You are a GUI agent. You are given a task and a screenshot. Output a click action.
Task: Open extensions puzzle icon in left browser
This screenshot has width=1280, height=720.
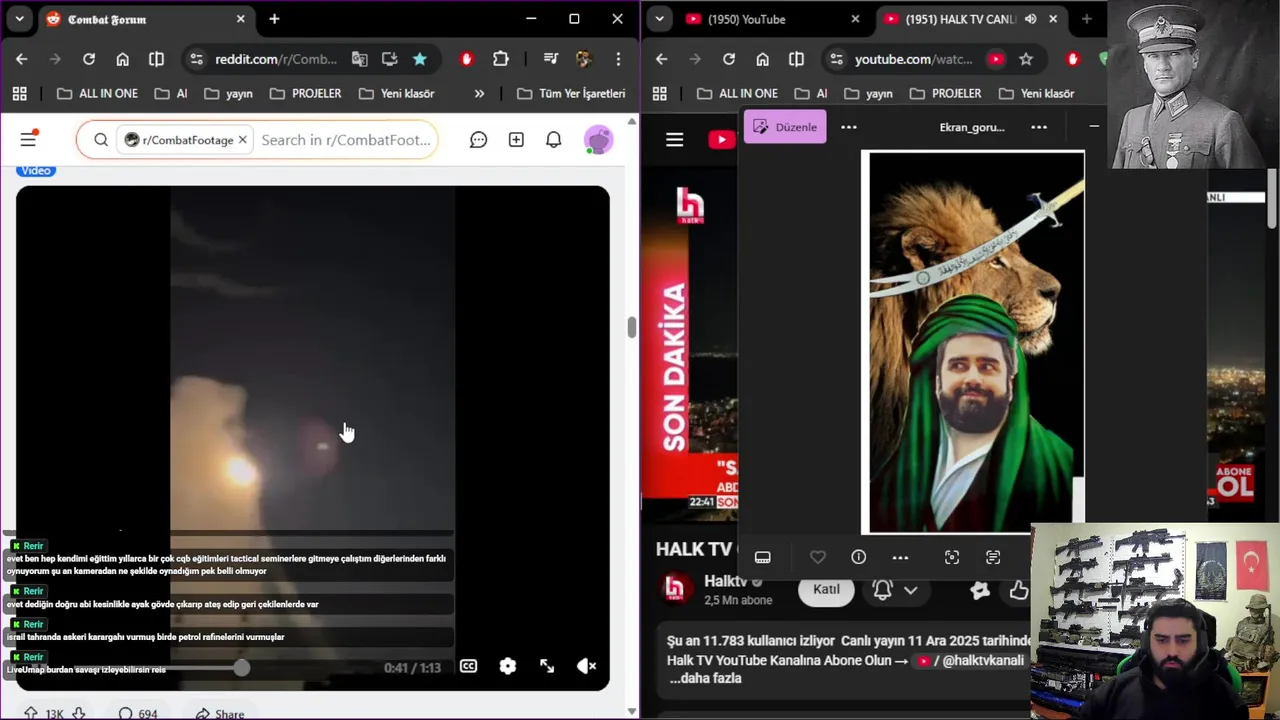[501, 59]
